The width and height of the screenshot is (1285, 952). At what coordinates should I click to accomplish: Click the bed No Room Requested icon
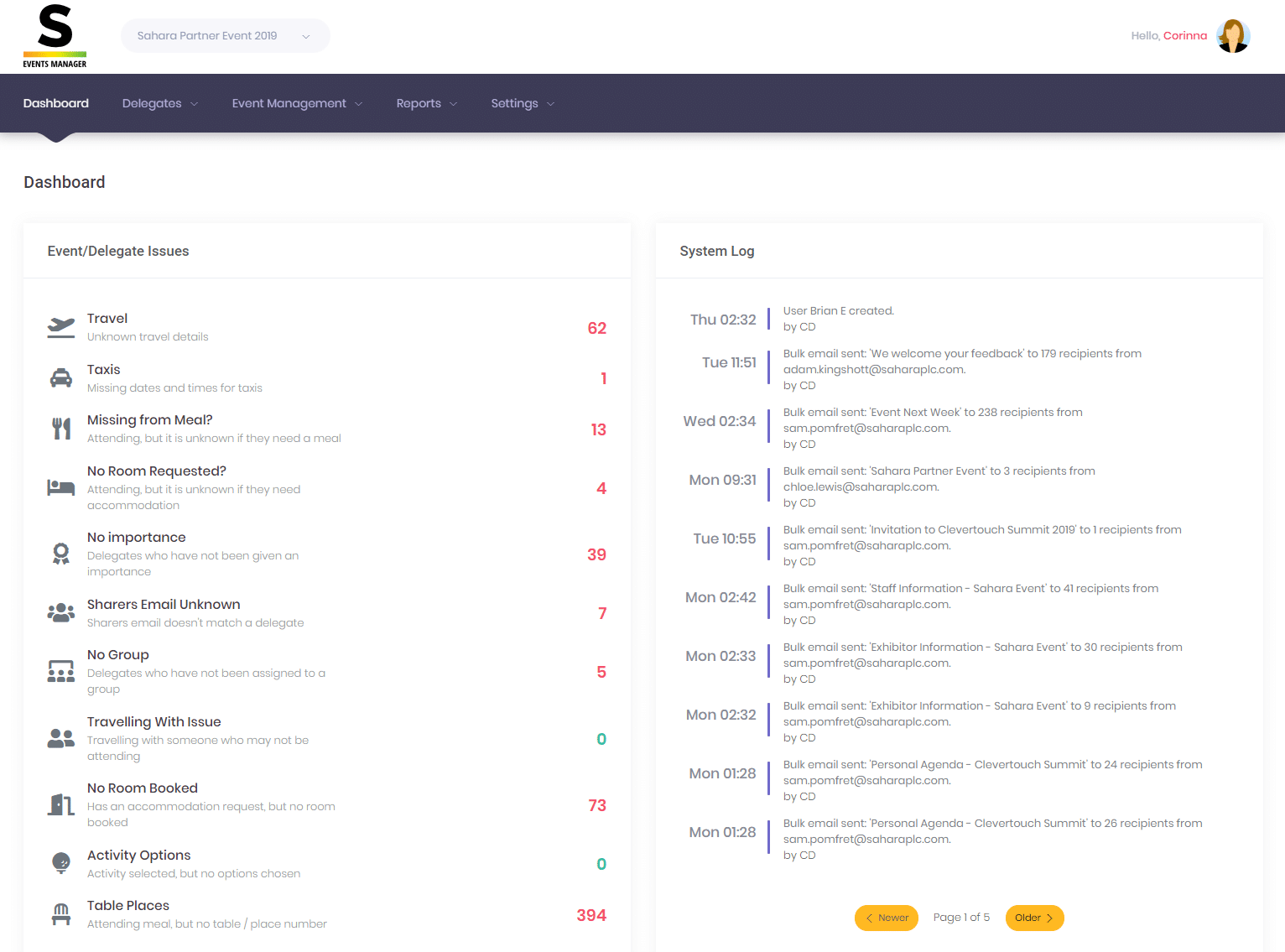pos(60,487)
